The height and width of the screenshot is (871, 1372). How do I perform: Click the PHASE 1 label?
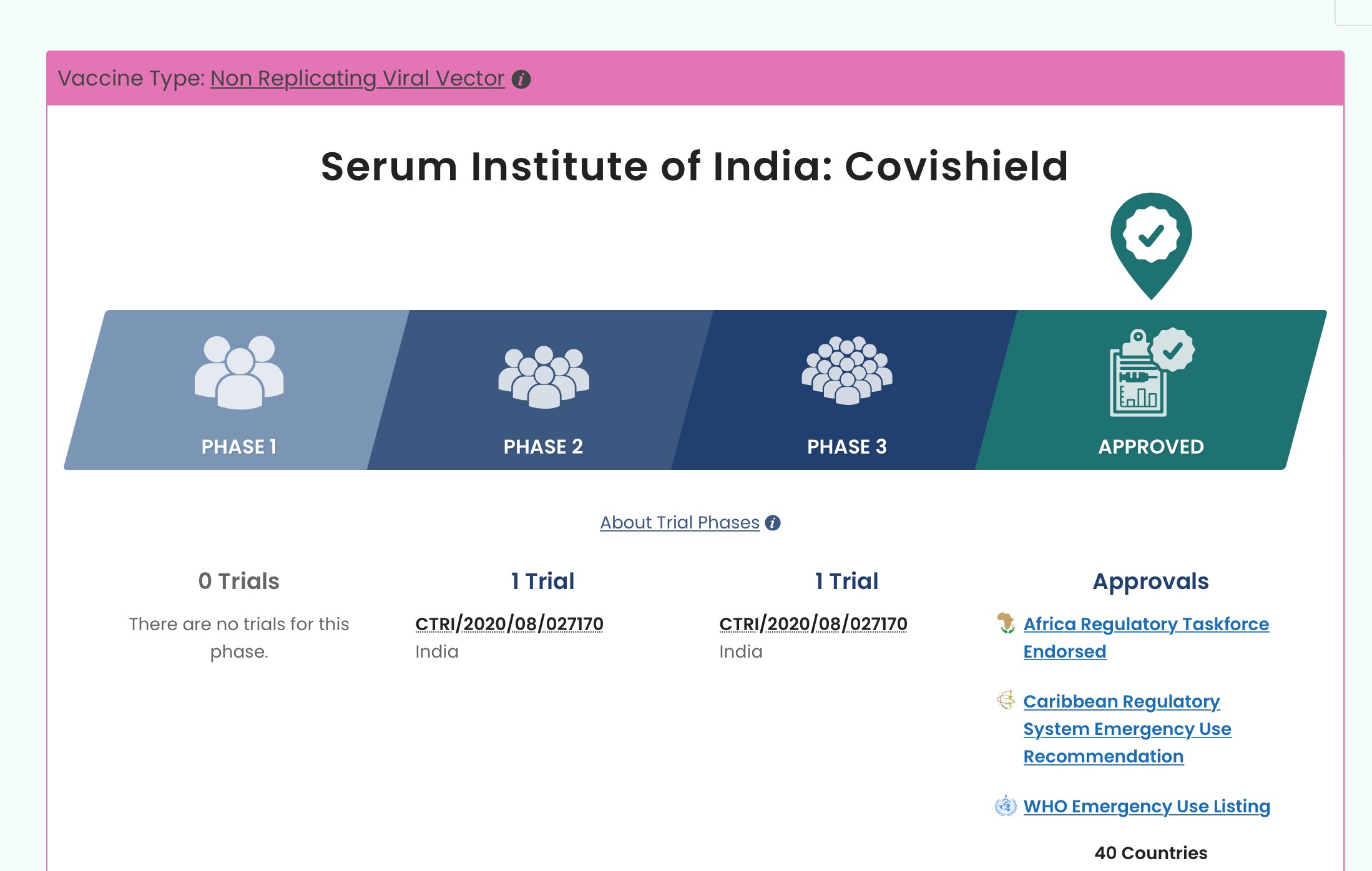[x=239, y=447]
